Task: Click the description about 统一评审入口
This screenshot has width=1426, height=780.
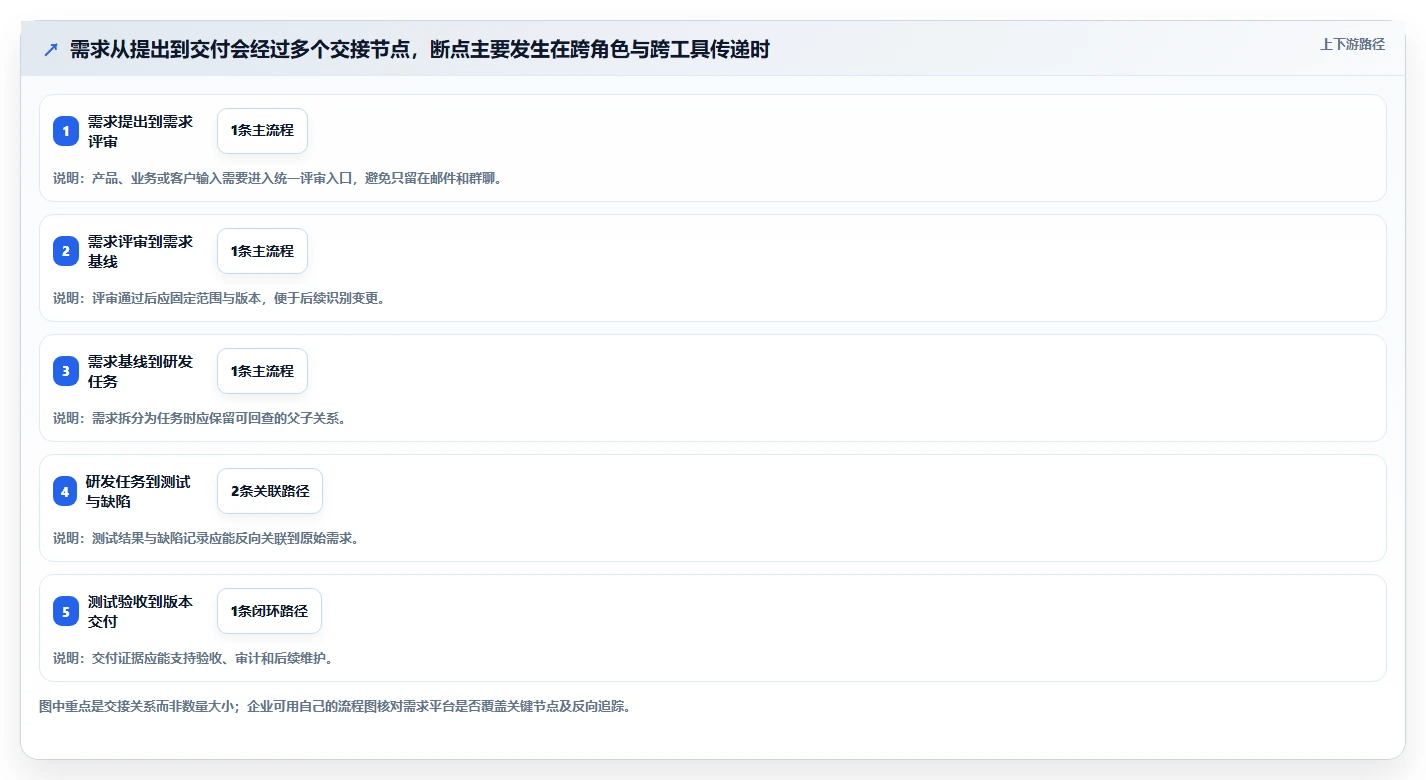Action: [277, 178]
